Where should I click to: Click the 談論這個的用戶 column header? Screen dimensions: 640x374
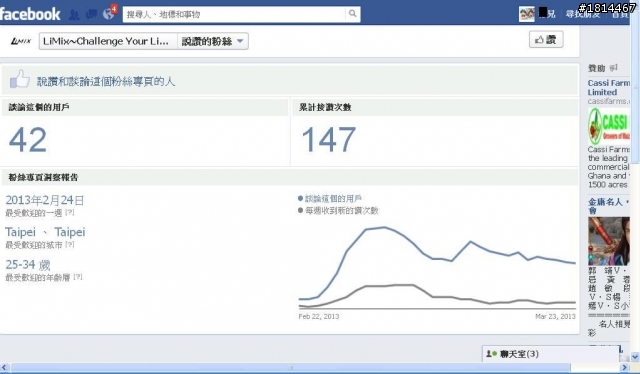click(39, 107)
